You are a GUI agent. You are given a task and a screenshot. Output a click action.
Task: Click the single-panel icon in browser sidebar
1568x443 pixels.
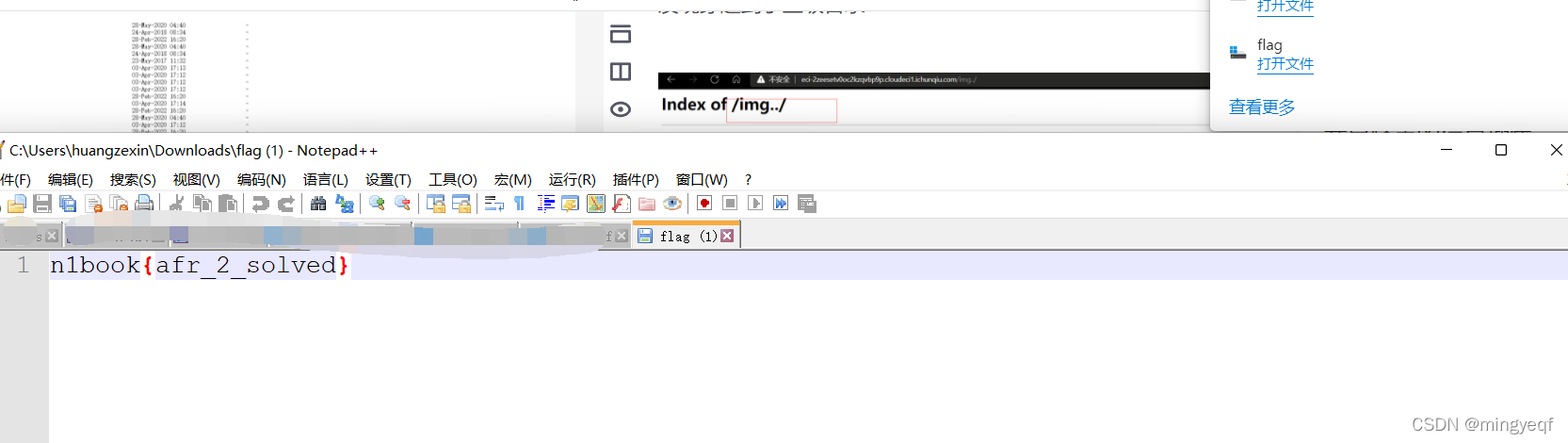point(621,35)
